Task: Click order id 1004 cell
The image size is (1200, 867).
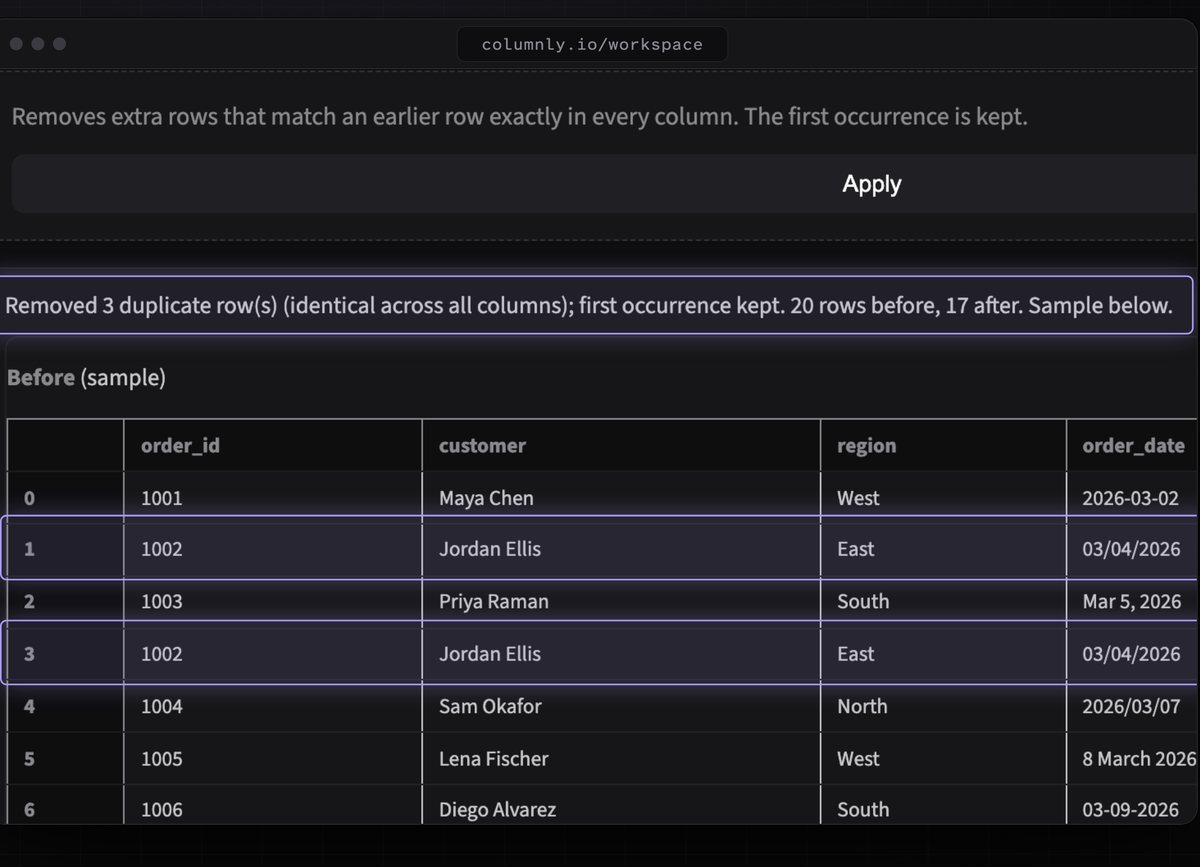Action: [x=273, y=707]
